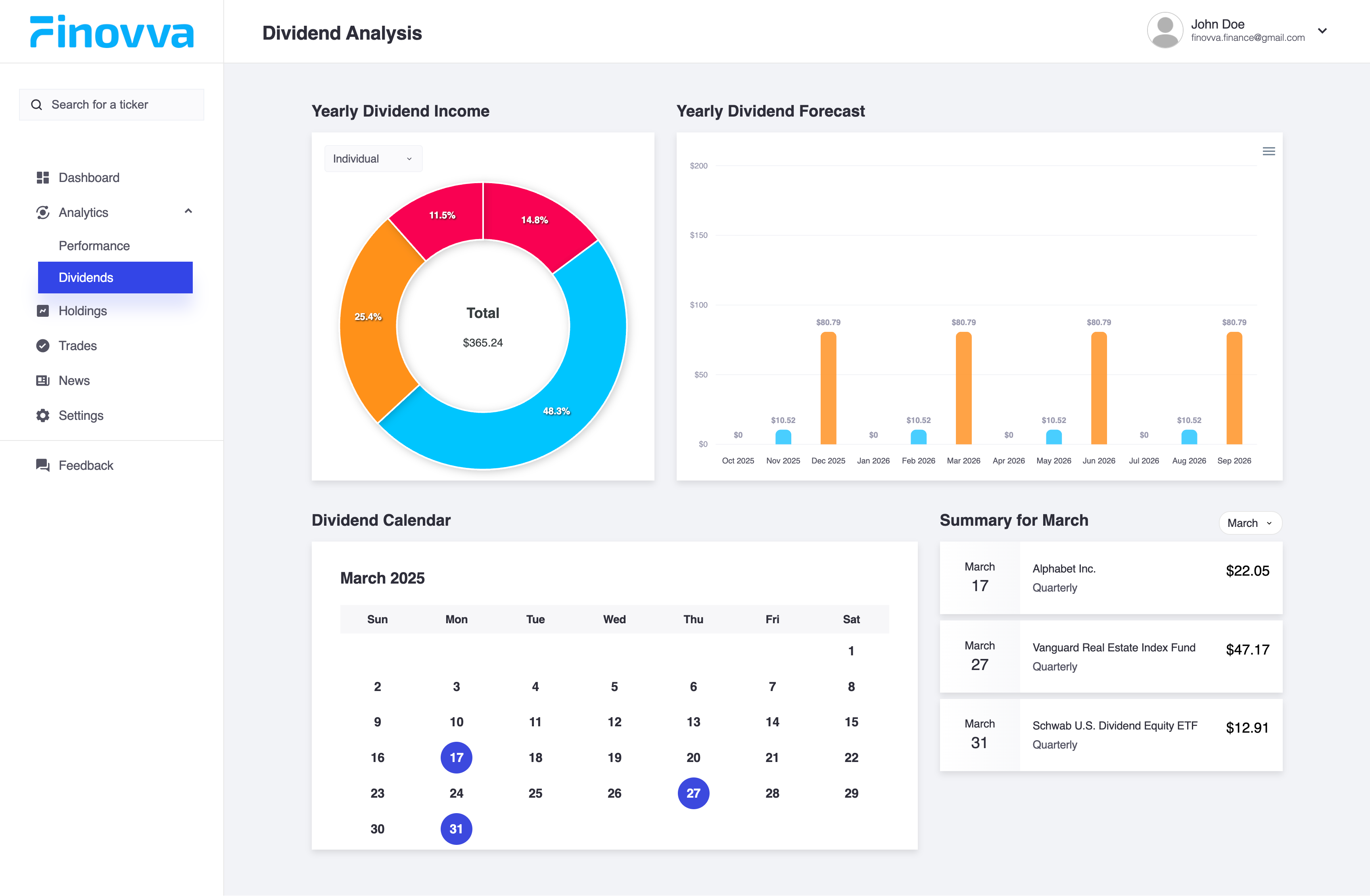Viewport: 1370px width, 896px height.
Task: Click the Dashboard grid icon
Action: pos(42,178)
